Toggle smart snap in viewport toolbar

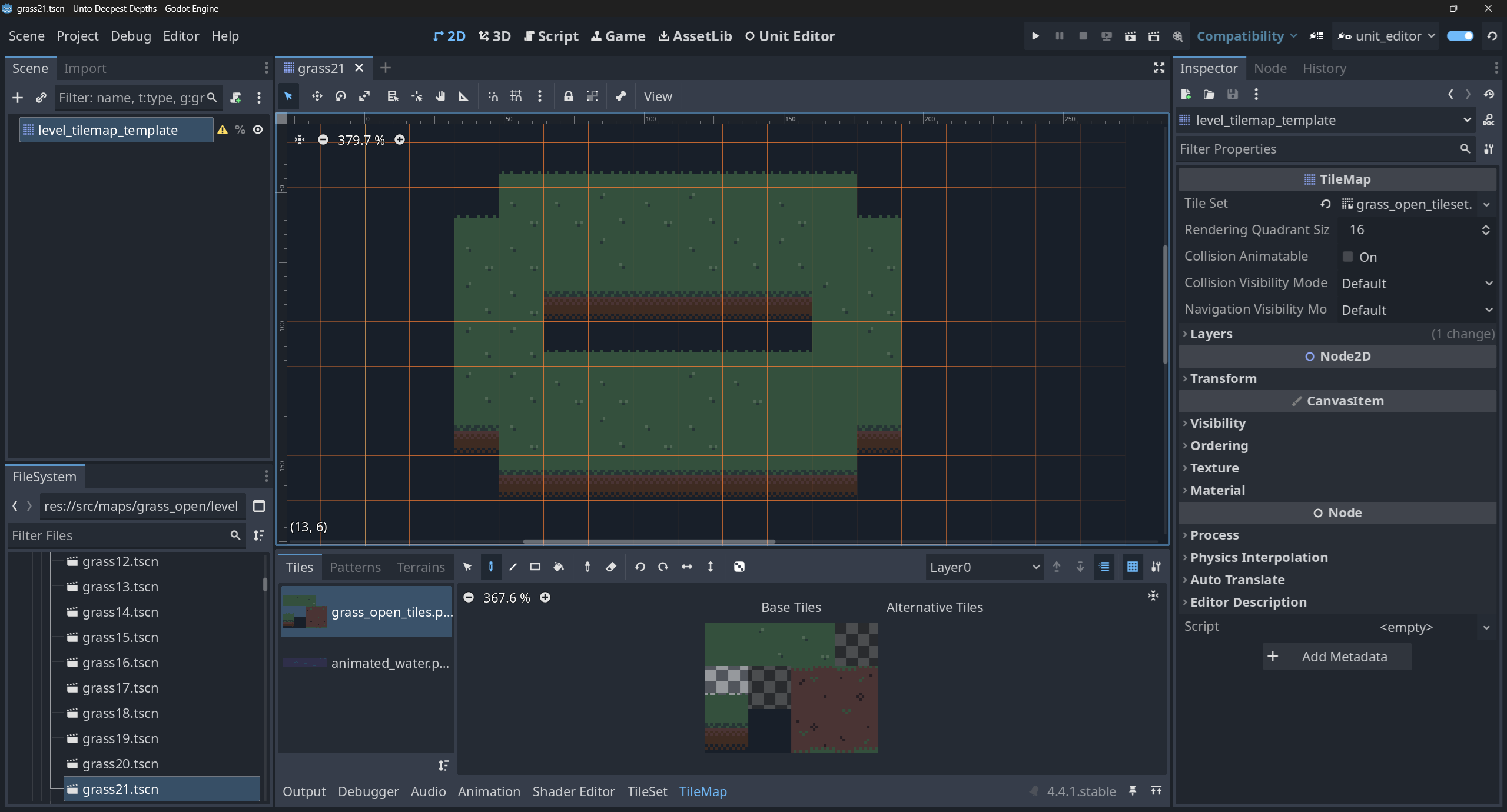coord(493,96)
